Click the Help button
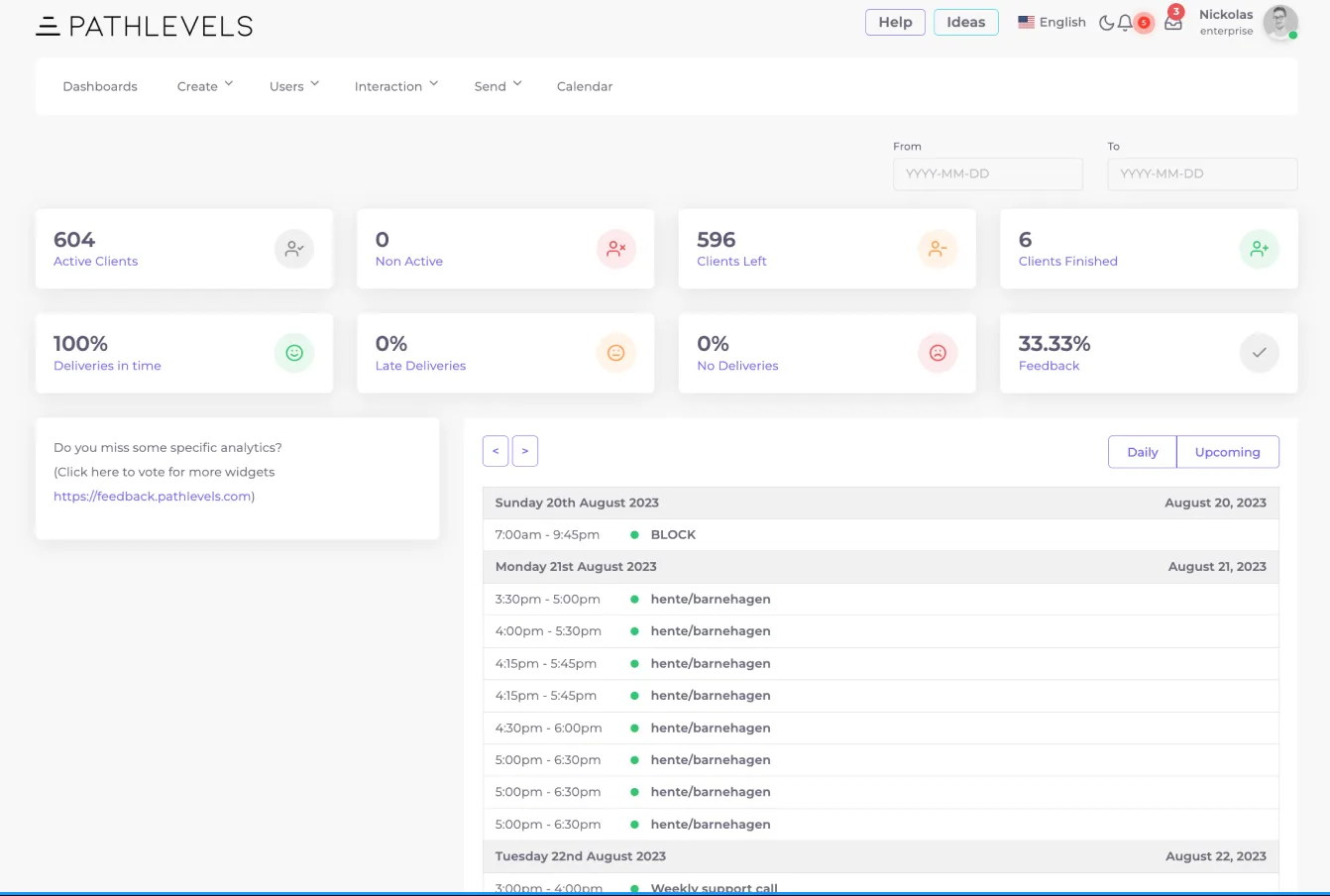Image resolution: width=1330 pixels, height=896 pixels. (x=895, y=22)
